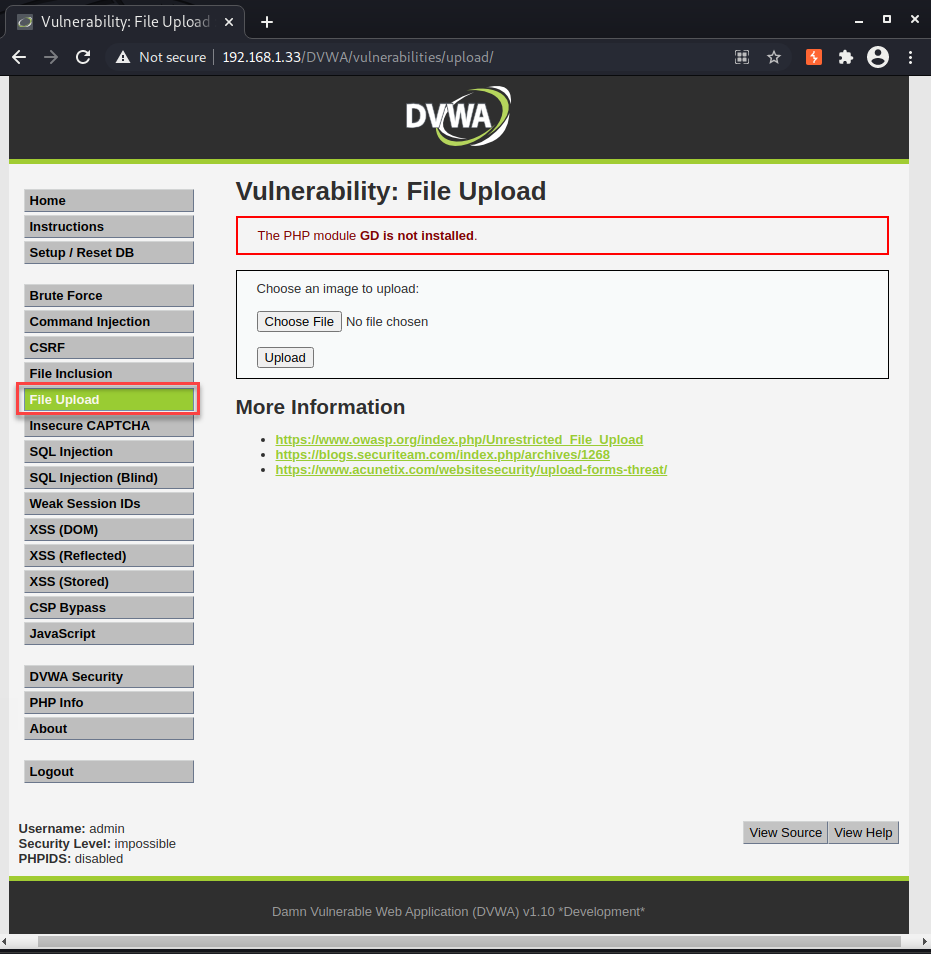The height and width of the screenshot is (954, 931).
Task: Close the Vulnerability: File Upload tab
Action: point(229,22)
